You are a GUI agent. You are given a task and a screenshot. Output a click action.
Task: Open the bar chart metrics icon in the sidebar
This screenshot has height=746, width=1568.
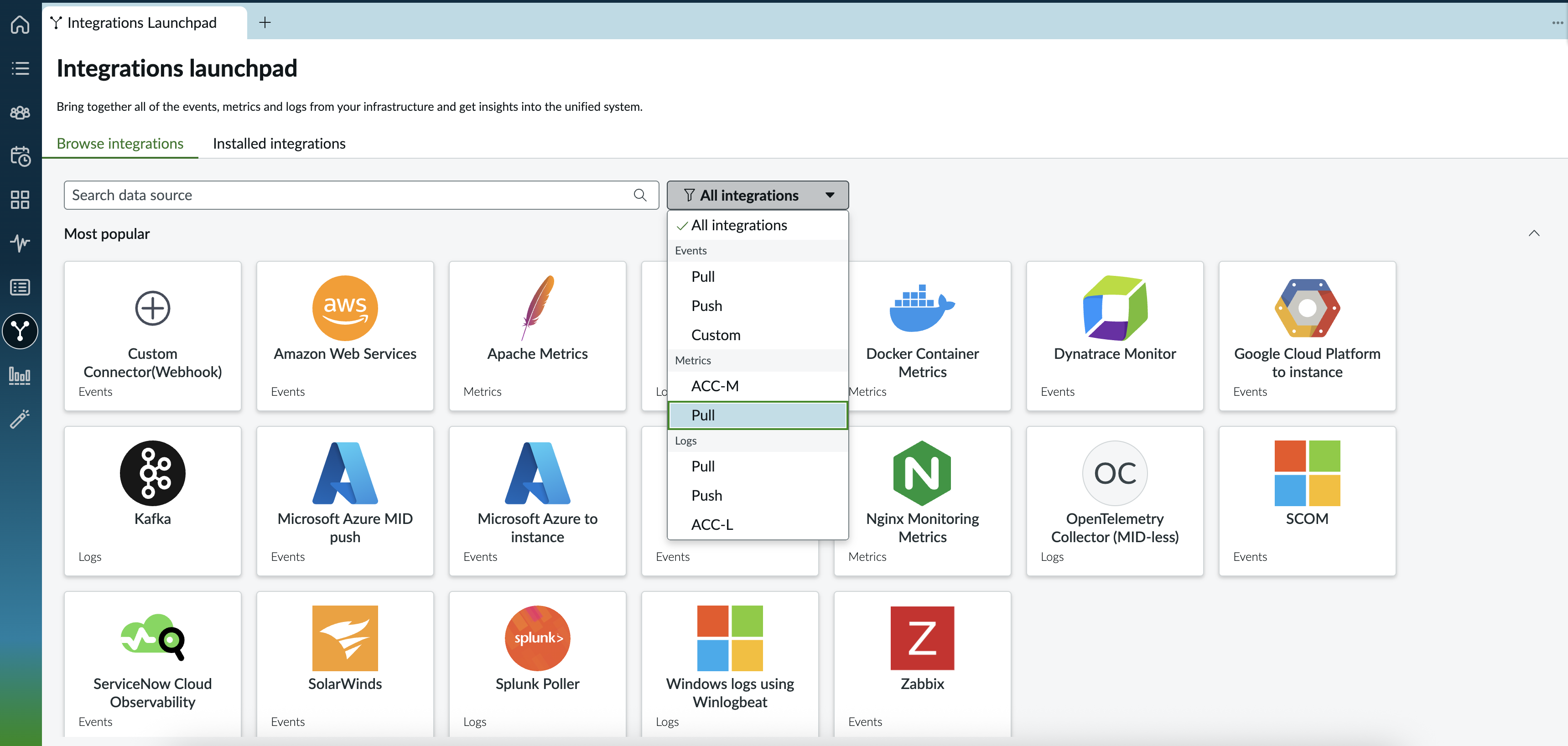(x=20, y=375)
